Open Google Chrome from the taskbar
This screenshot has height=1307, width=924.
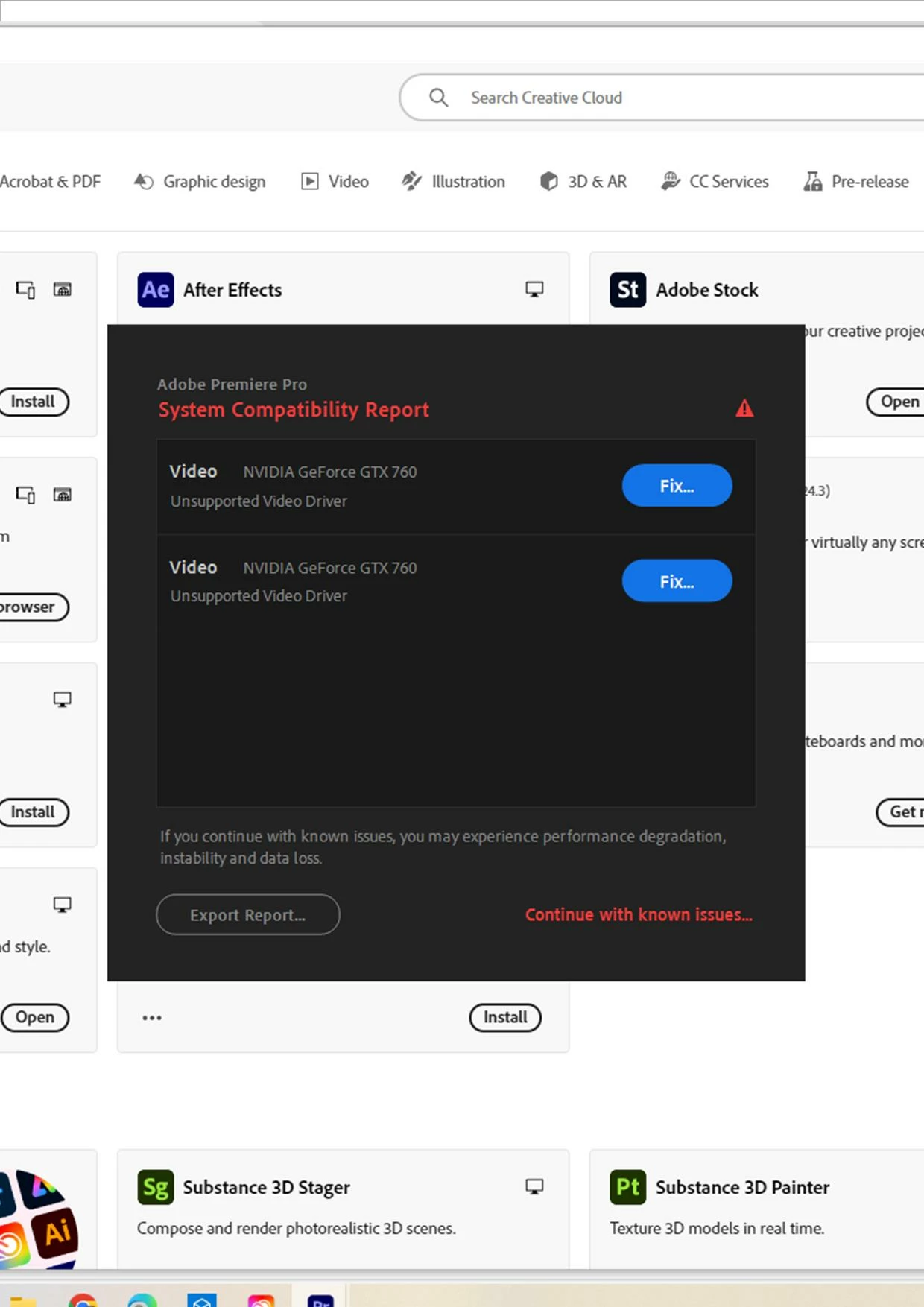(x=83, y=1300)
